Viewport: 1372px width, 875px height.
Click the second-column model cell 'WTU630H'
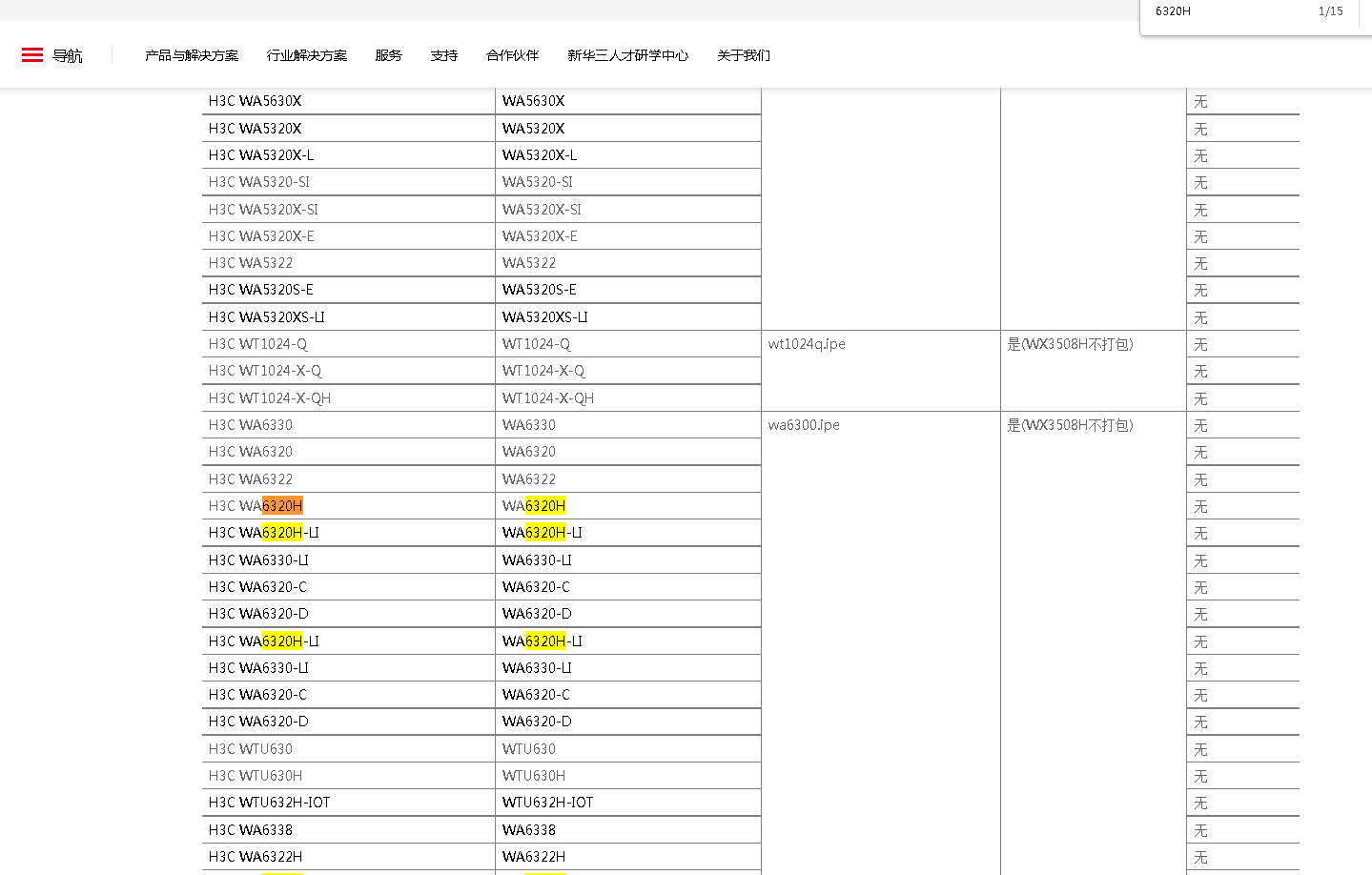(534, 776)
